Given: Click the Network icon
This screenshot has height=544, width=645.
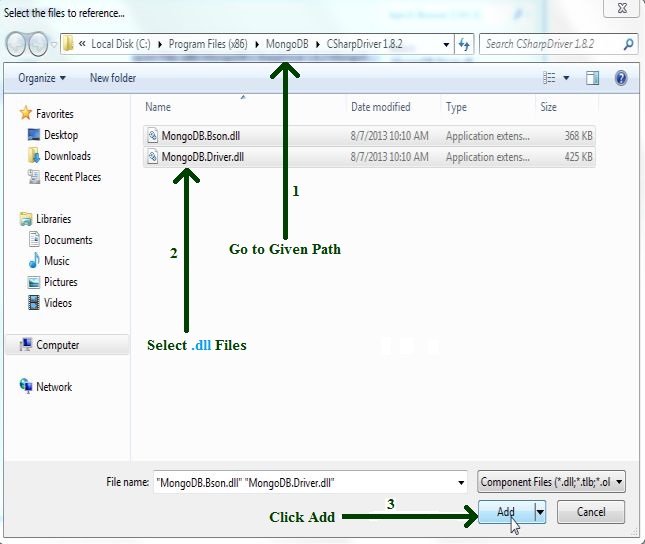Looking at the screenshot, I should click(26, 386).
